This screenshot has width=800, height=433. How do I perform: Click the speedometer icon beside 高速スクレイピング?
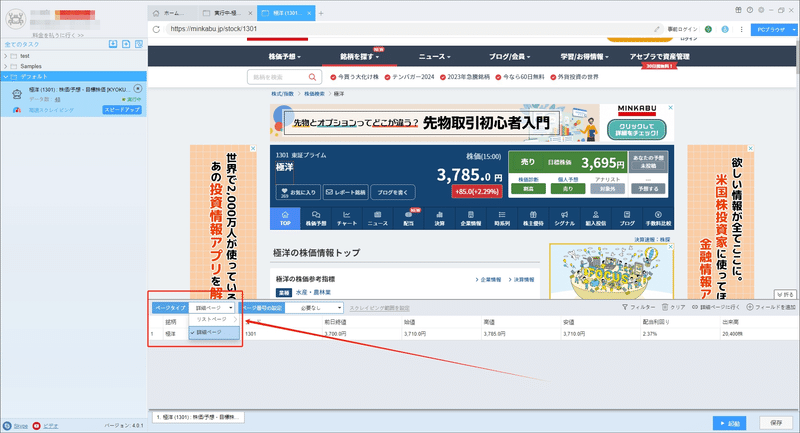coord(17,110)
